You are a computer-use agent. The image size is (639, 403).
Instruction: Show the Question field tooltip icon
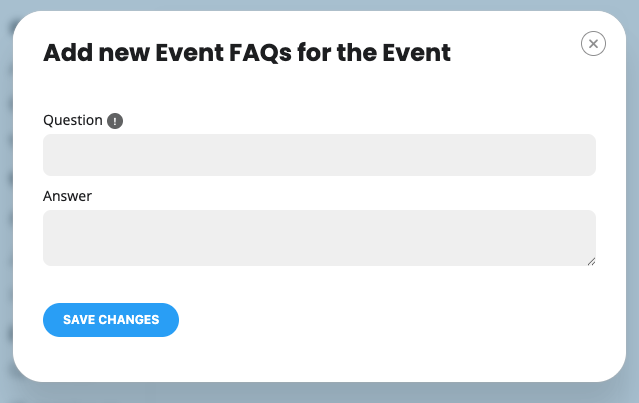click(115, 121)
